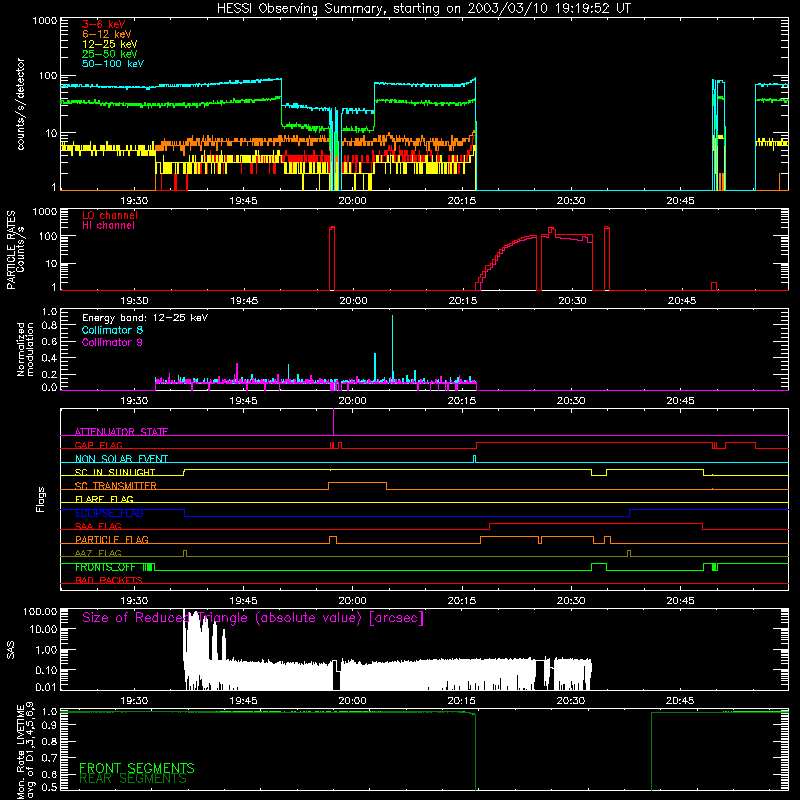The image size is (800, 800).
Task: Click the SAA FLAG label
Action: pyautogui.click(x=98, y=526)
